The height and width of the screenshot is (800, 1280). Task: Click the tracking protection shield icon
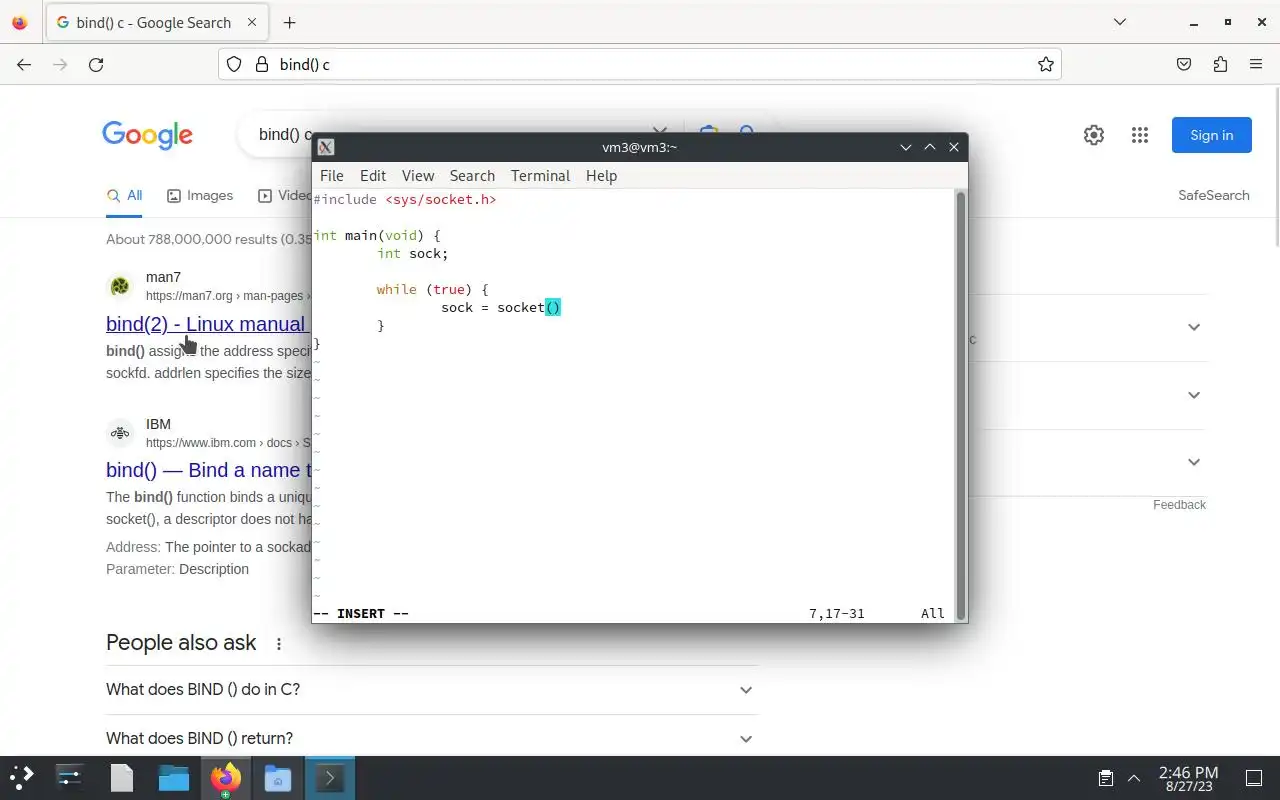tap(234, 64)
